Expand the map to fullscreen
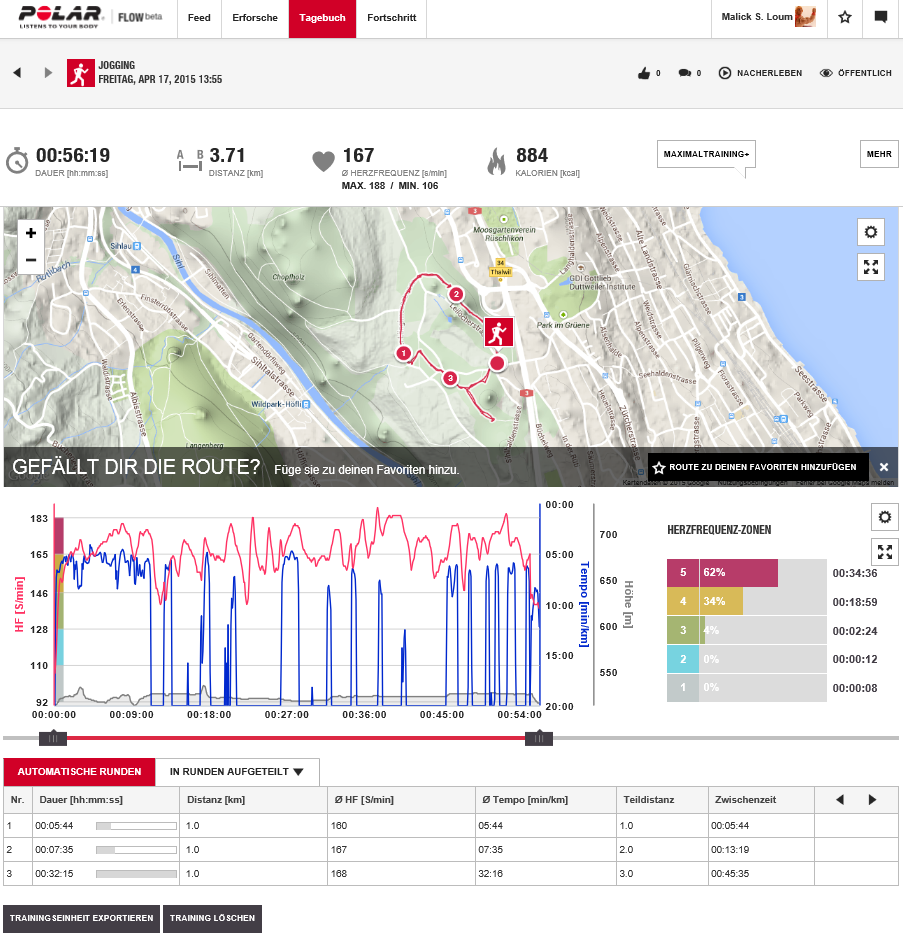 click(x=871, y=266)
